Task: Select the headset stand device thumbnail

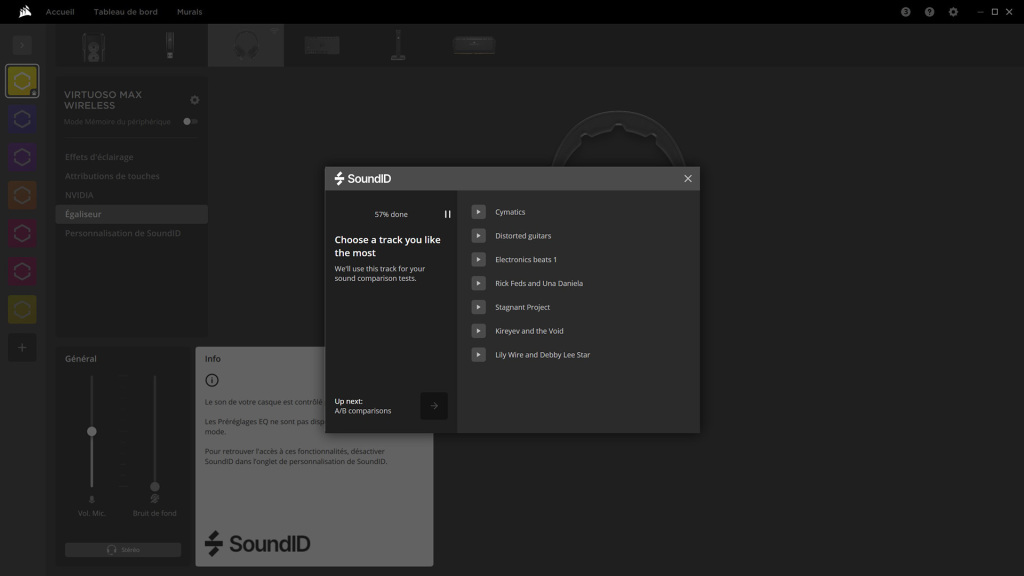Action: tap(398, 45)
